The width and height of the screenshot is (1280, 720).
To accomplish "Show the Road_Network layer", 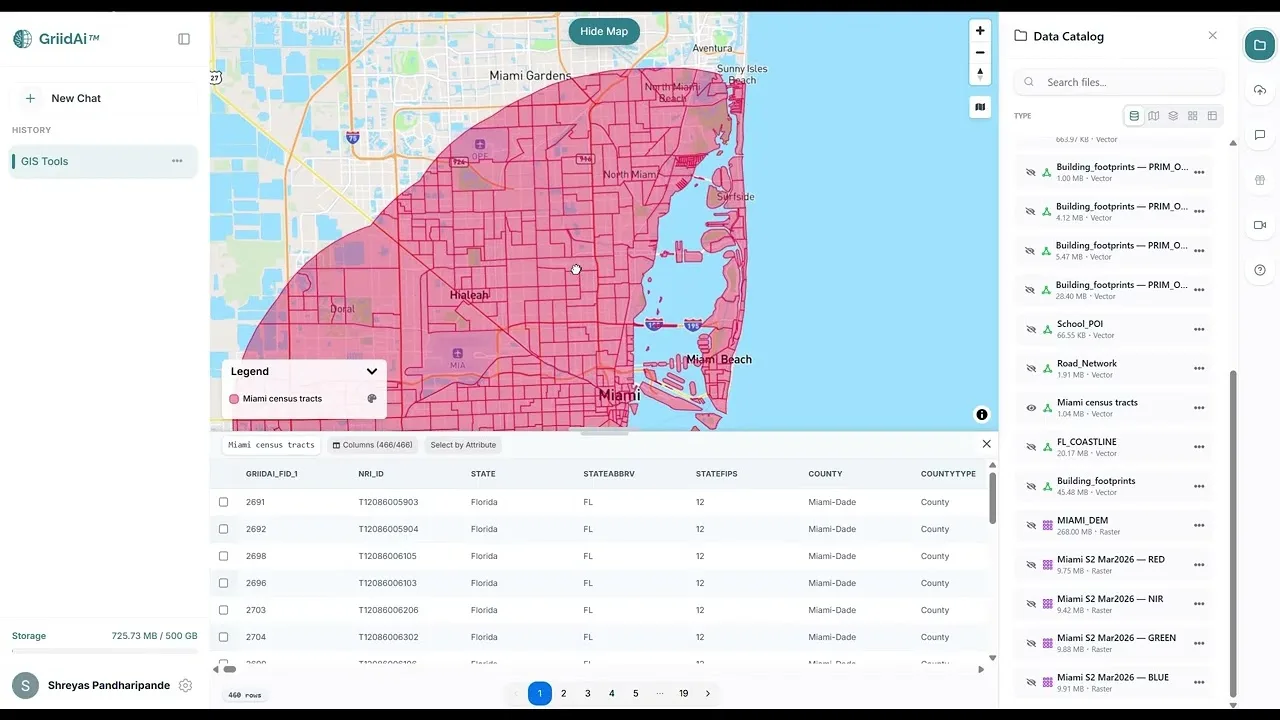I will (1031, 369).
